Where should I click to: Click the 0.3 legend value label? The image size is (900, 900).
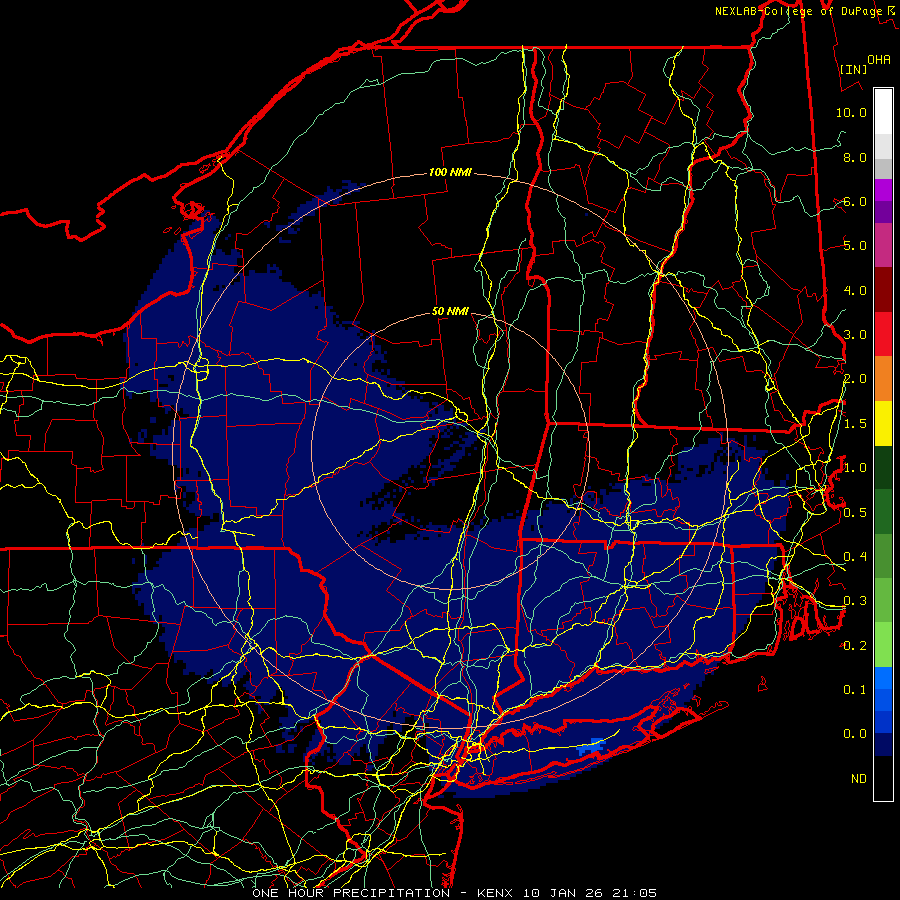(855, 601)
